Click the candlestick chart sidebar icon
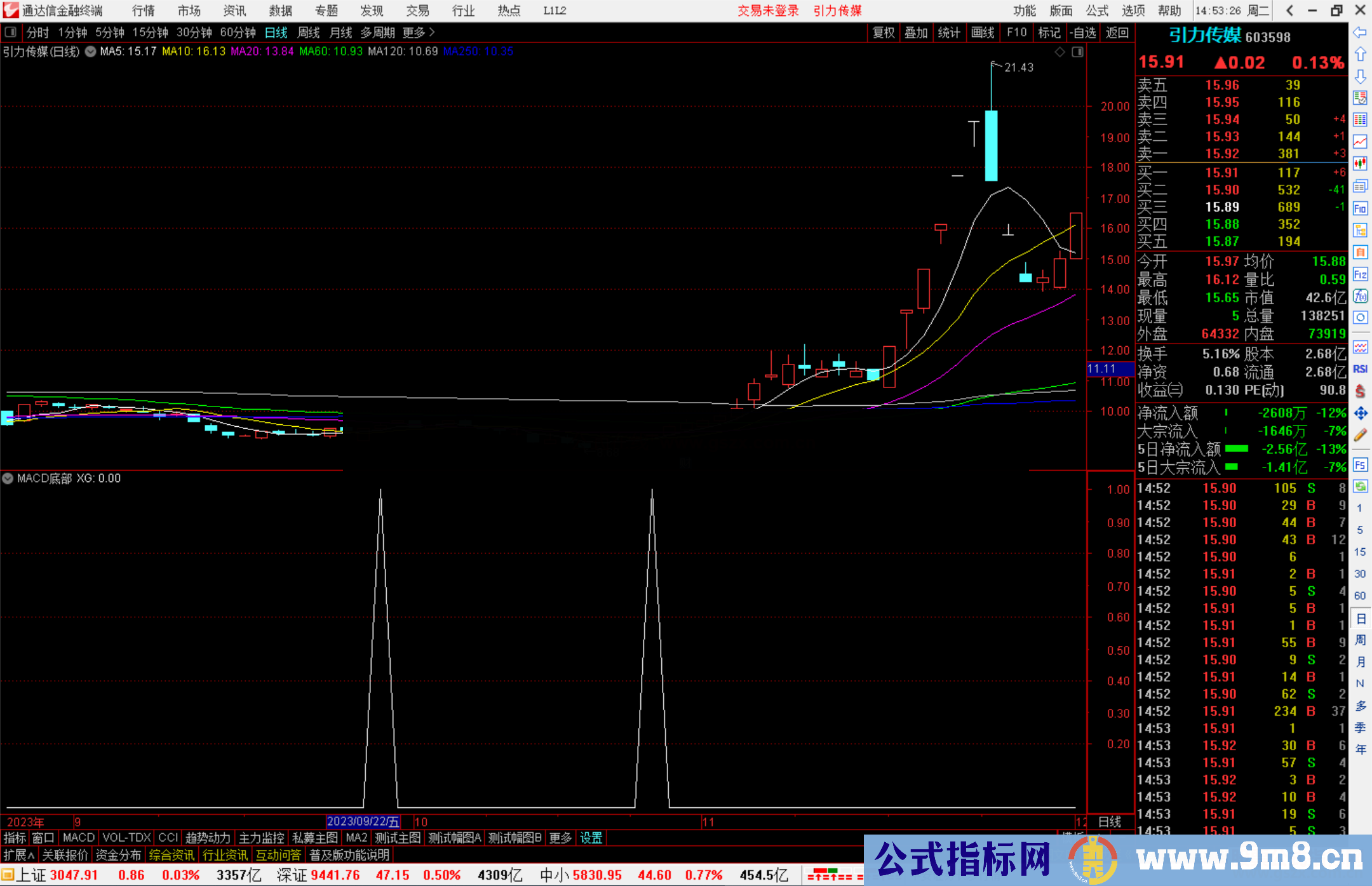This screenshot has width=1372, height=886. click(1360, 163)
